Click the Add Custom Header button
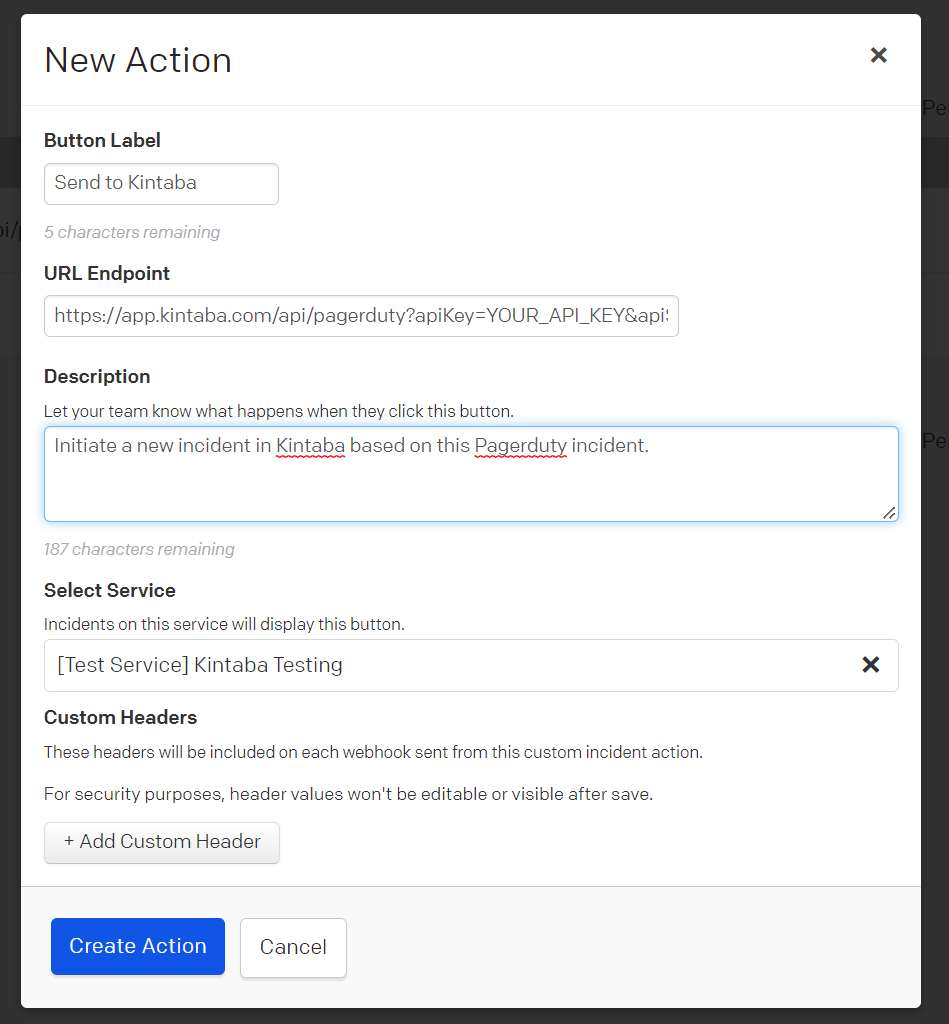The image size is (949, 1024). pos(162,842)
